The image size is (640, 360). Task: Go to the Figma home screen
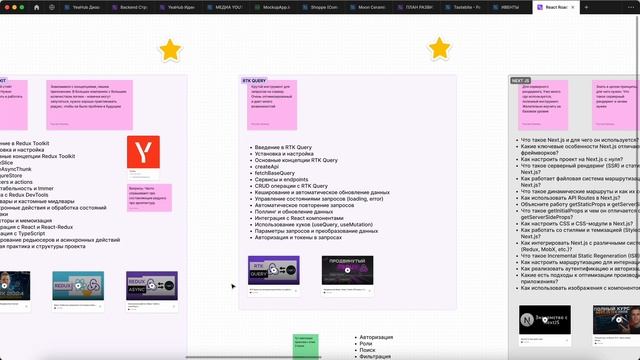pyautogui.click(x=36, y=7)
